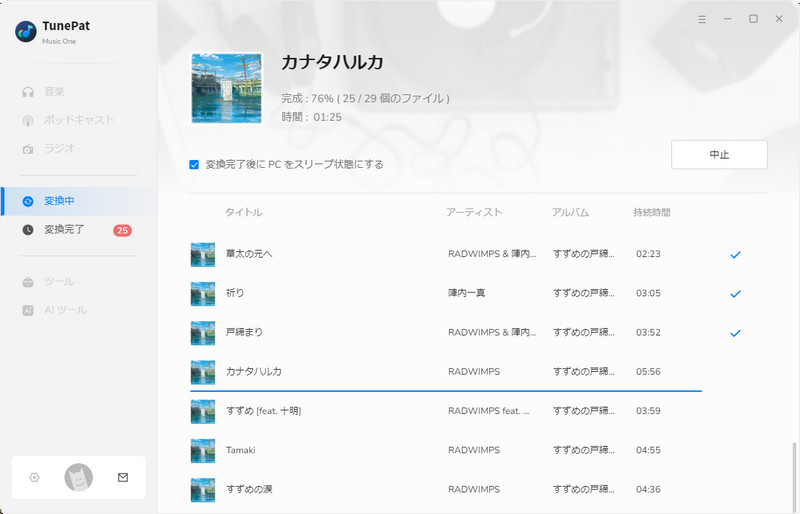Viewport: 800px width, 514px height.
Task: Click thumbnail of 草太の元へ track
Action: click(x=203, y=254)
